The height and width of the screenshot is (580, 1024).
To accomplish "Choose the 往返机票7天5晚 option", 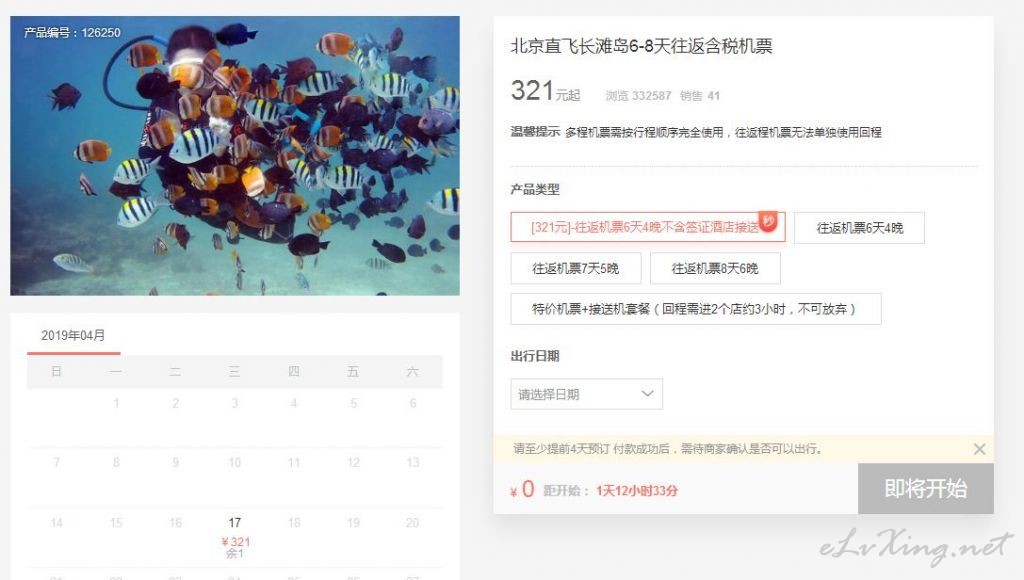I will point(575,268).
